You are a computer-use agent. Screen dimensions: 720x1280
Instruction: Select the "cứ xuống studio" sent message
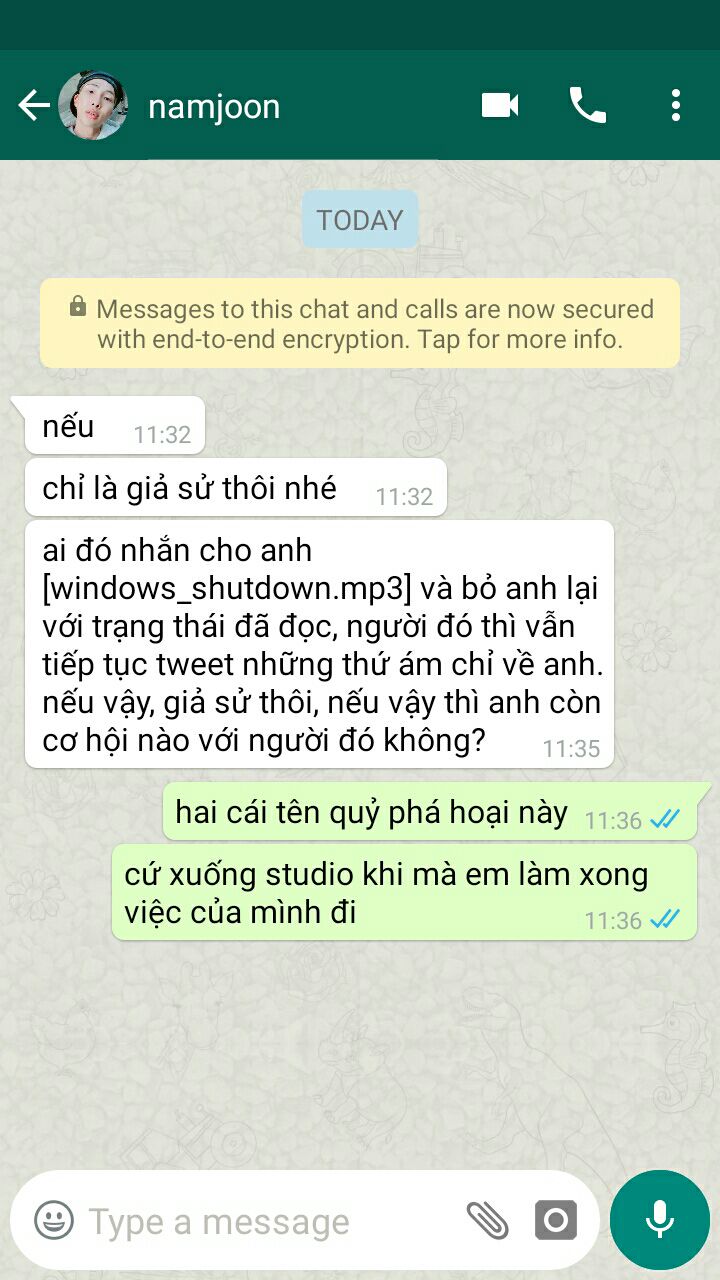pyautogui.click(x=404, y=892)
